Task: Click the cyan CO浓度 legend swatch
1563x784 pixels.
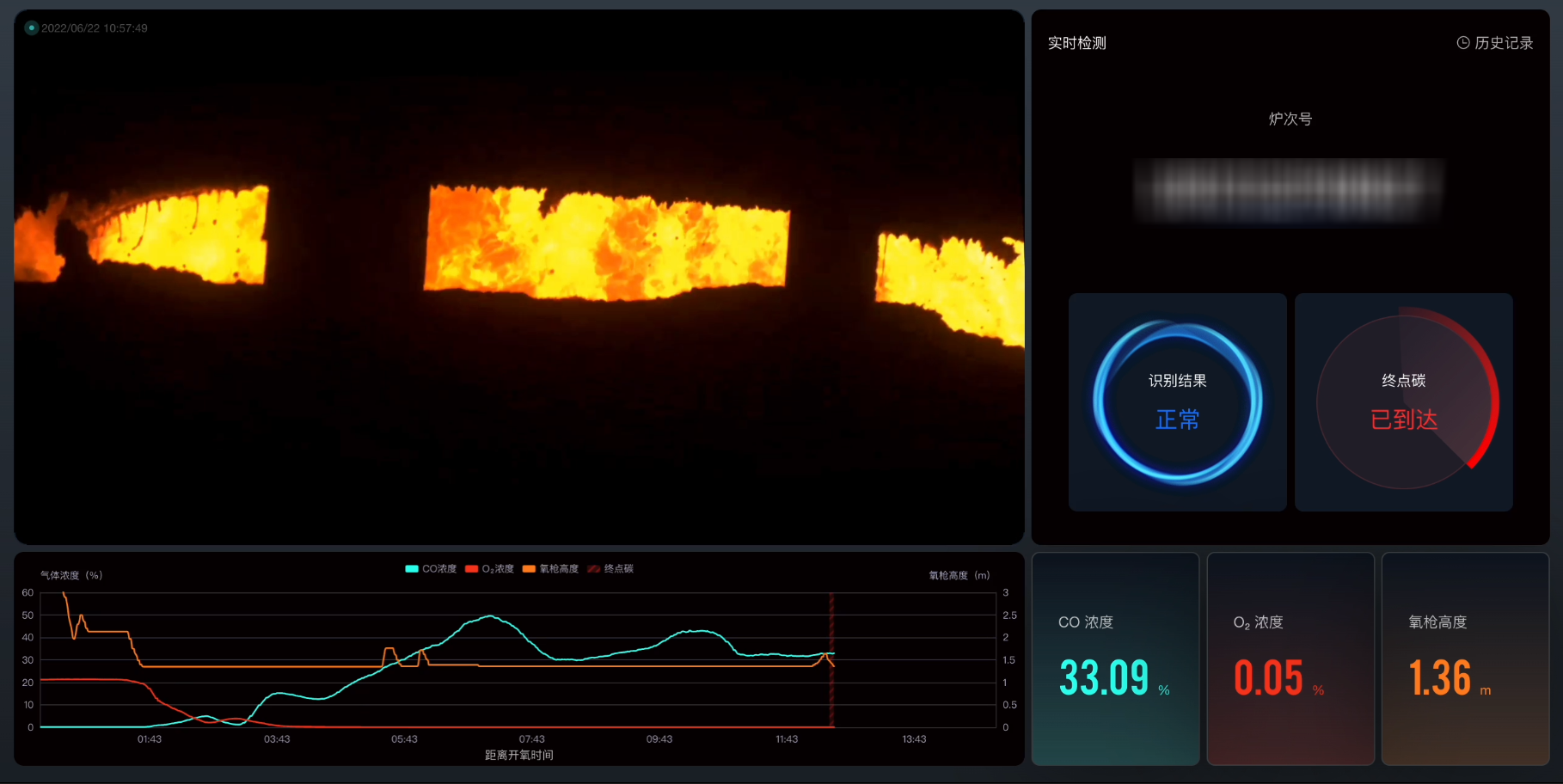Action: point(412,569)
